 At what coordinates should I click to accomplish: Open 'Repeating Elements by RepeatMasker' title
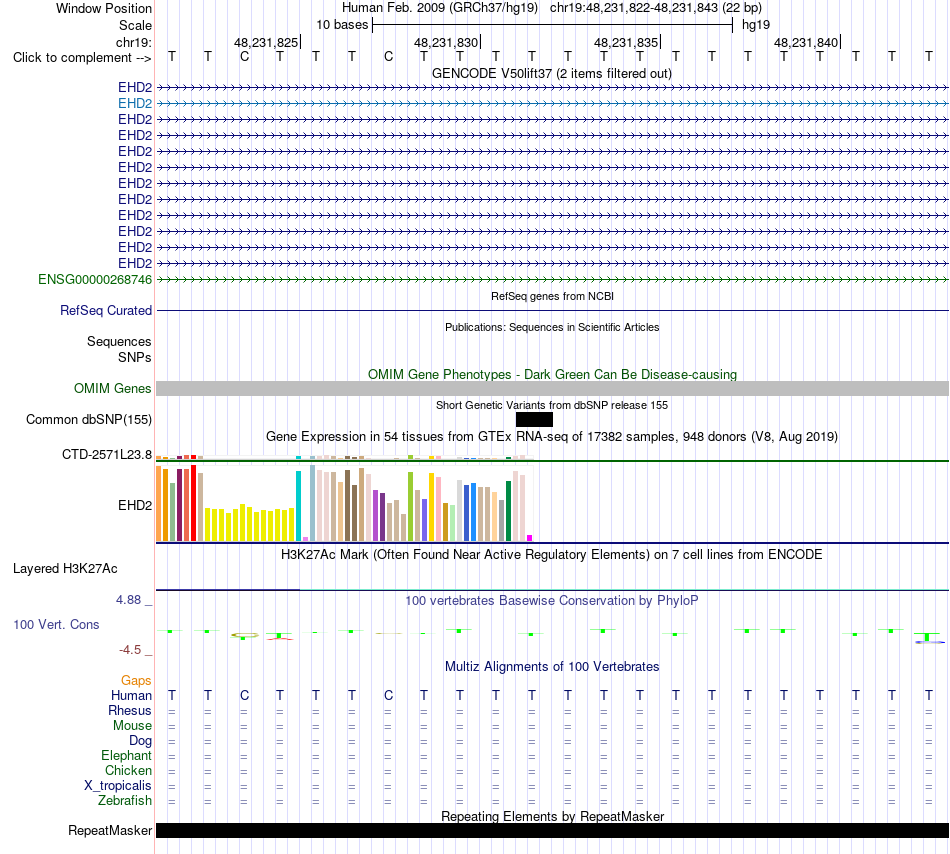tap(552, 816)
